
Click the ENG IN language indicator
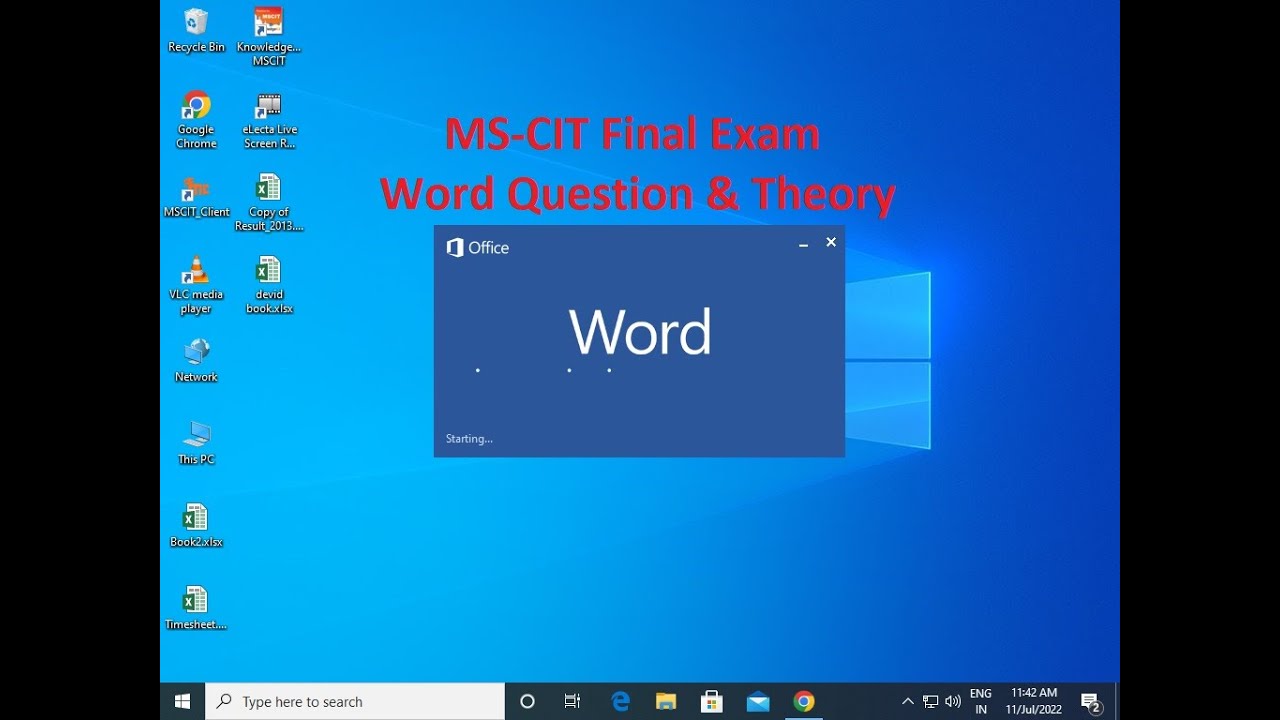click(x=981, y=702)
